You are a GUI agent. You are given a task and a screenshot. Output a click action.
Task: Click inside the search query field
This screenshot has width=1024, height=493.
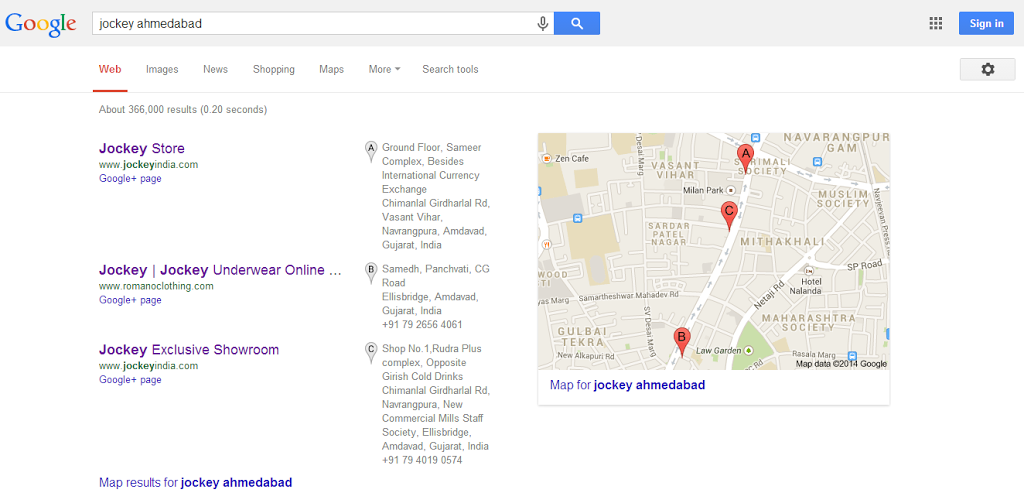(310, 23)
